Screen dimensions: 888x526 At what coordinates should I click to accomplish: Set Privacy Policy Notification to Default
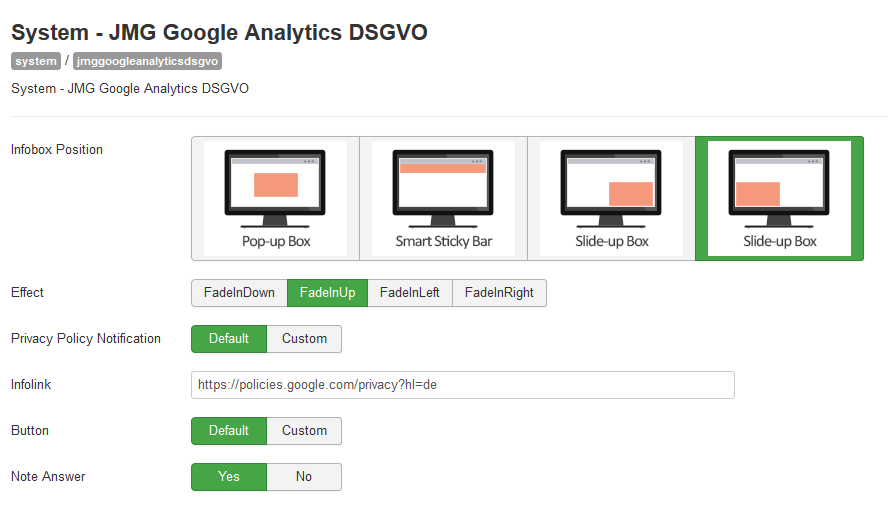coord(229,339)
